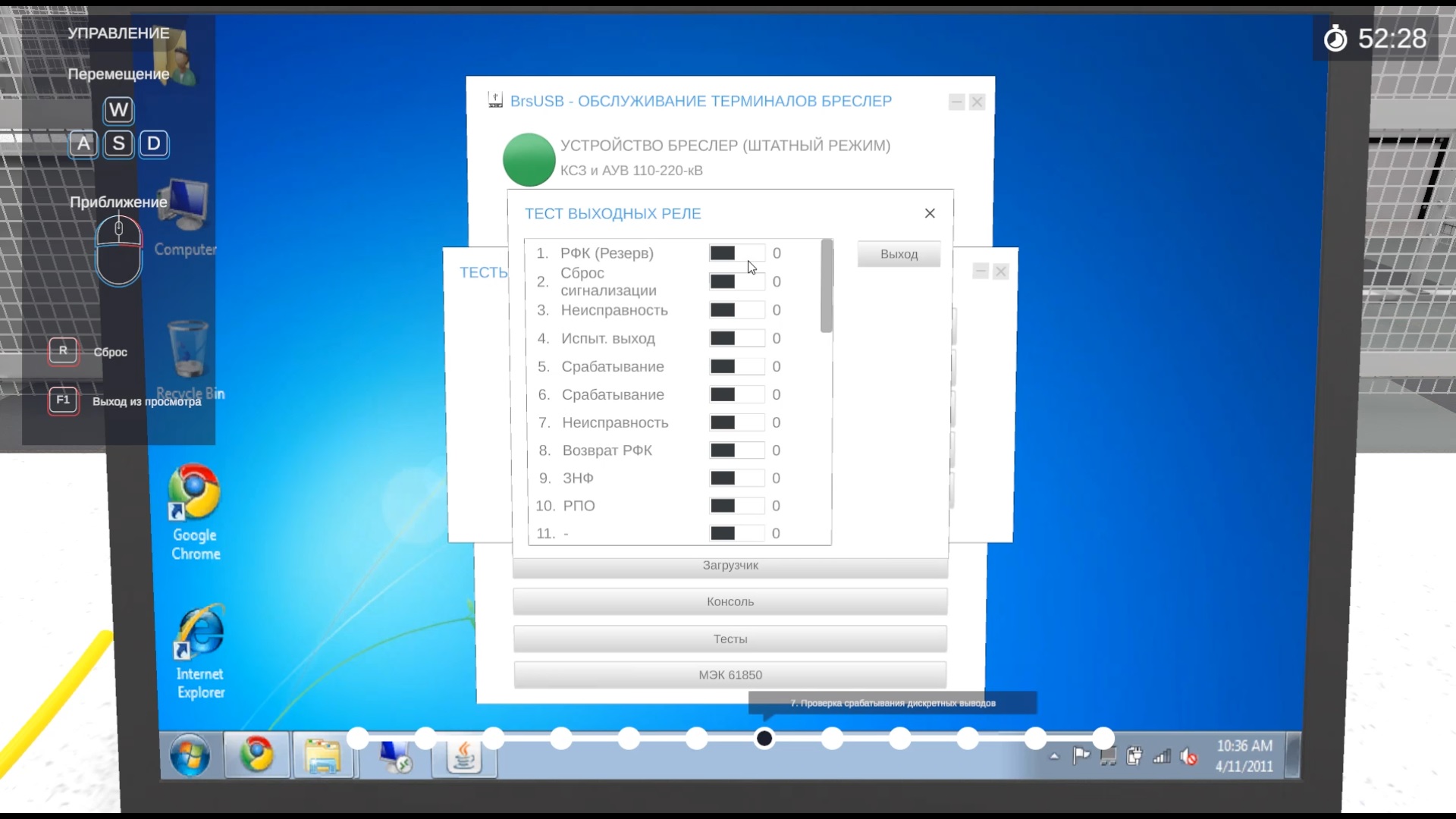Image resolution: width=1456 pixels, height=819 pixels.
Task: Toggle relay 10 РПО switch
Action: (x=736, y=506)
